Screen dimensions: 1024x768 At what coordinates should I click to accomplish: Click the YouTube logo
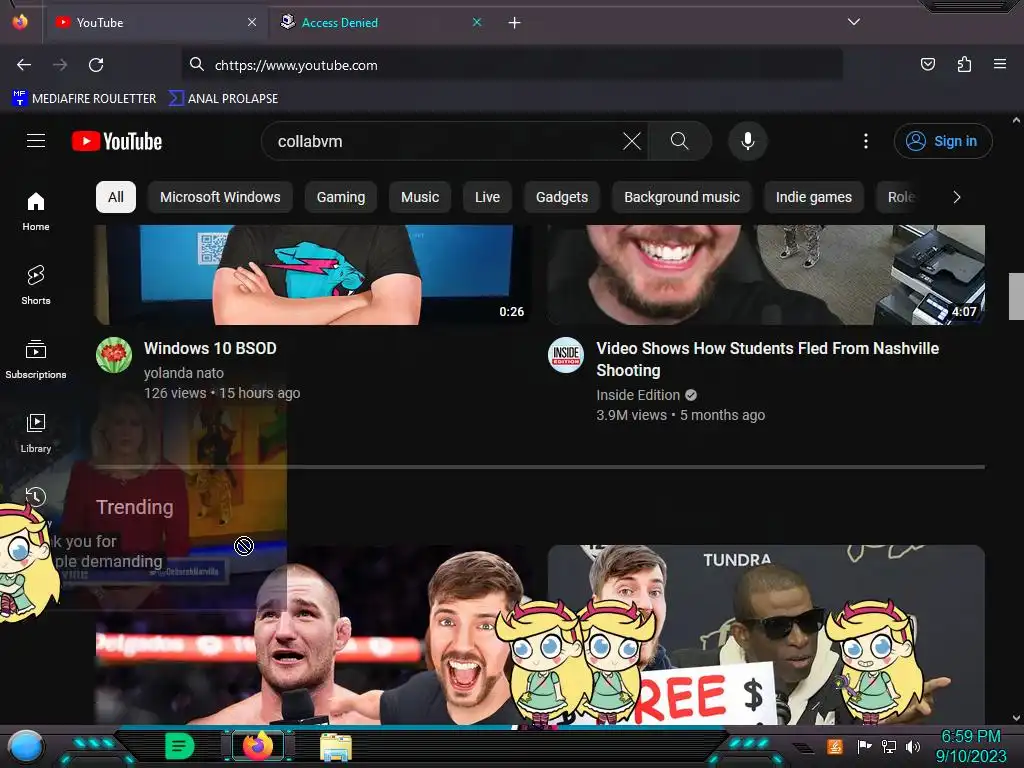click(x=117, y=141)
